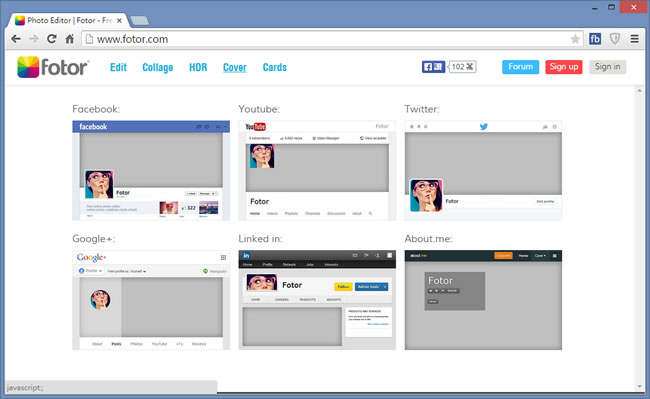This screenshot has height=399, width=650.
Task: Choose the Twitter cover template thumbnail
Action: click(x=483, y=170)
